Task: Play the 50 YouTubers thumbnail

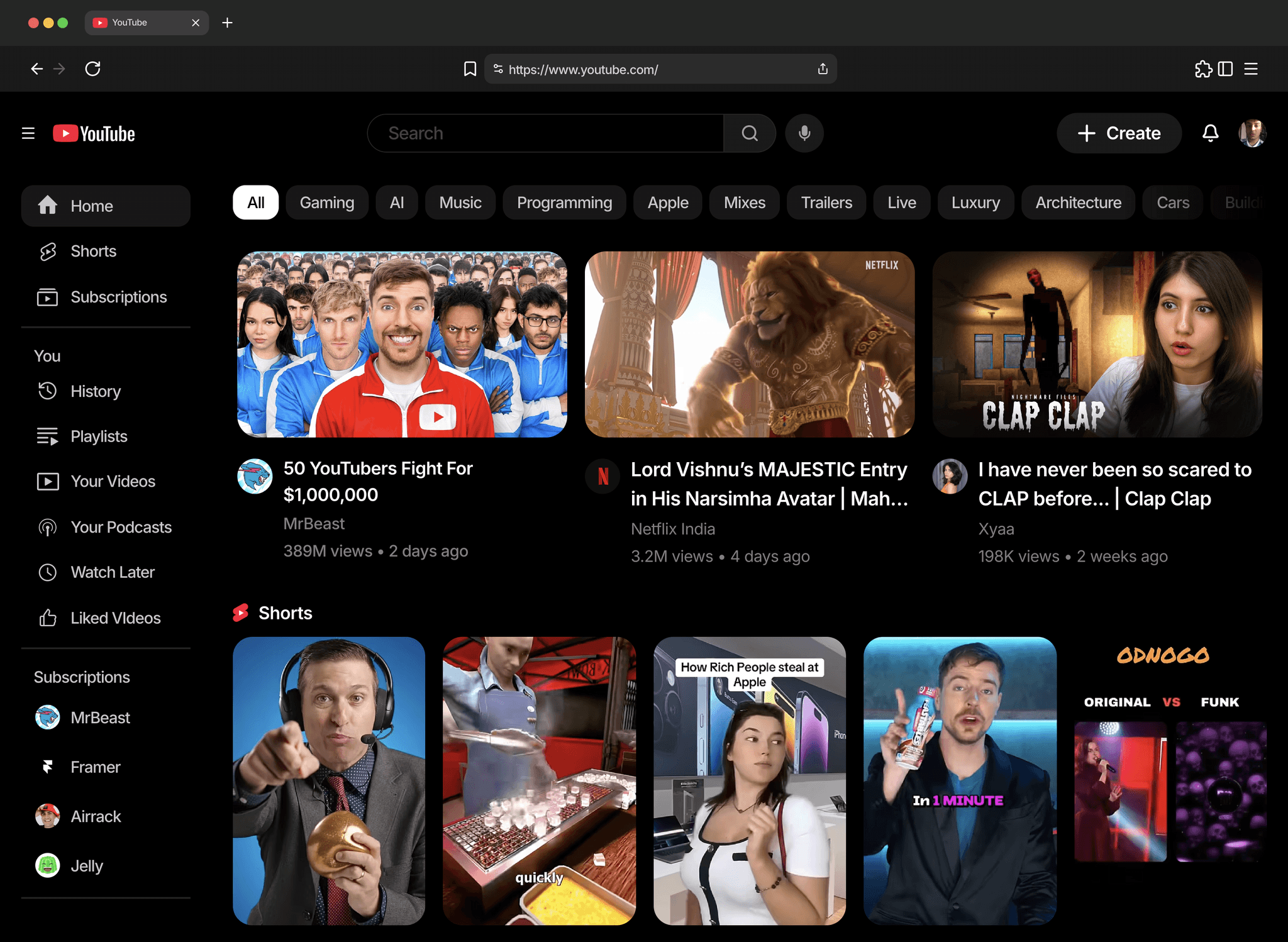Action: 402,345
